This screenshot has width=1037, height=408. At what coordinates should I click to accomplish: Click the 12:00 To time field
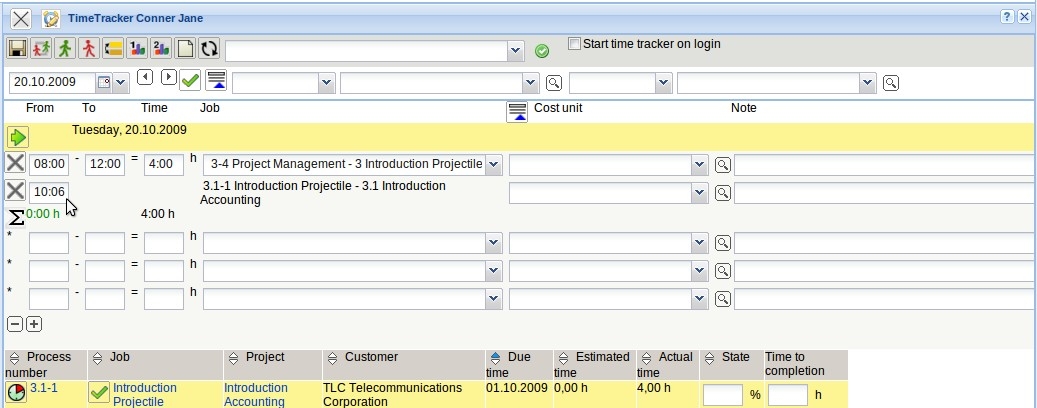coord(105,165)
